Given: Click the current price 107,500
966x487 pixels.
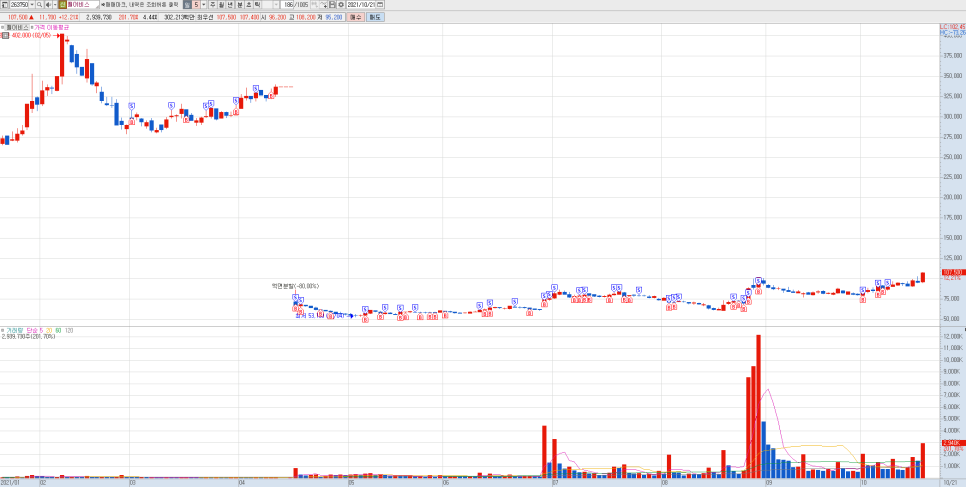Looking at the screenshot, I should pos(18,17).
